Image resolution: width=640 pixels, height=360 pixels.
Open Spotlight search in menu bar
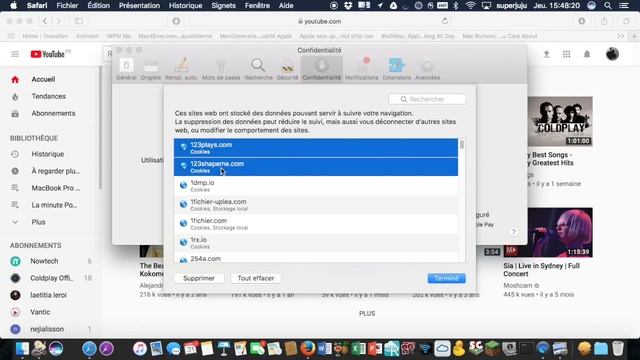click(x=608, y=5)
